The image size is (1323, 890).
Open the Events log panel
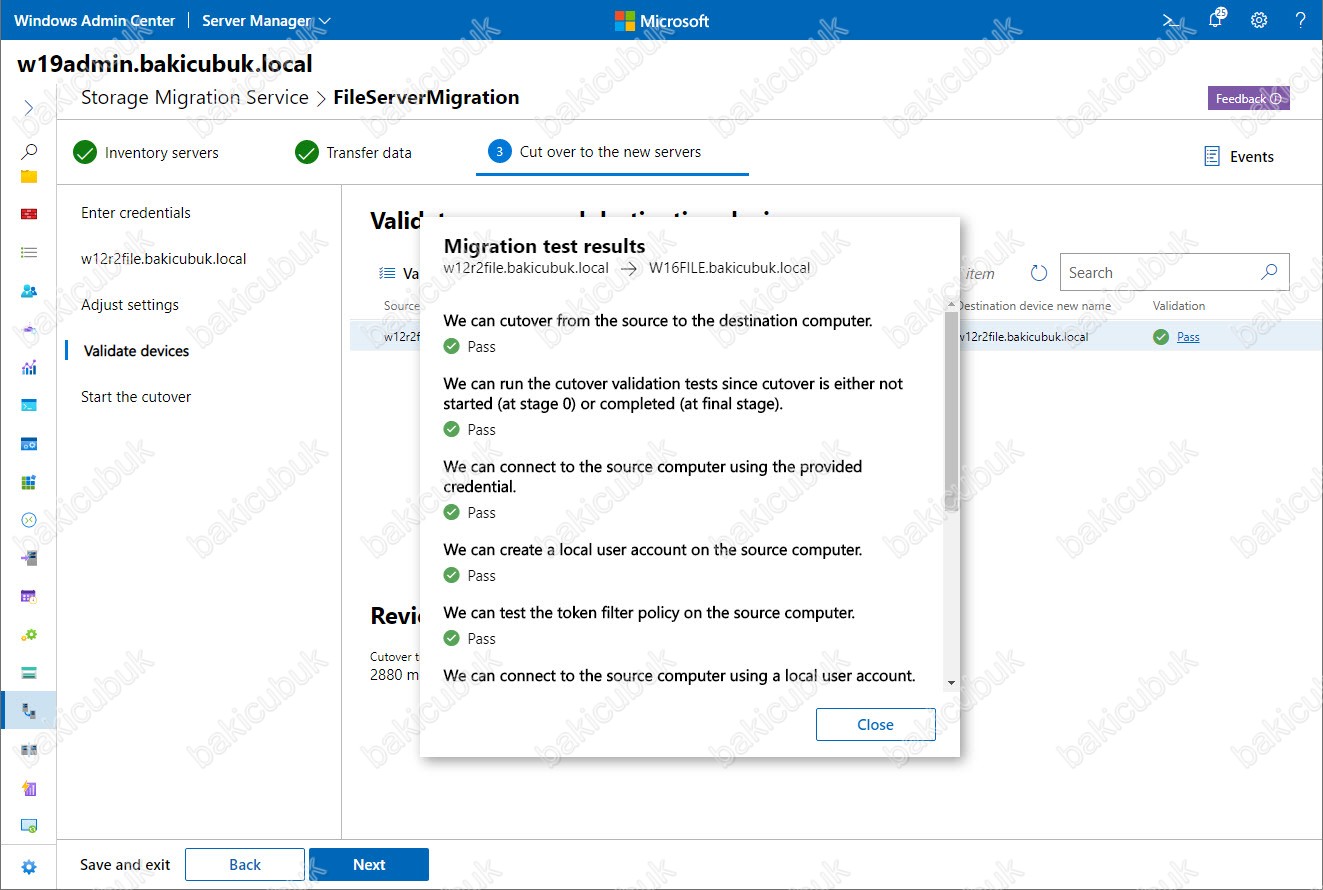point(1239,156)
